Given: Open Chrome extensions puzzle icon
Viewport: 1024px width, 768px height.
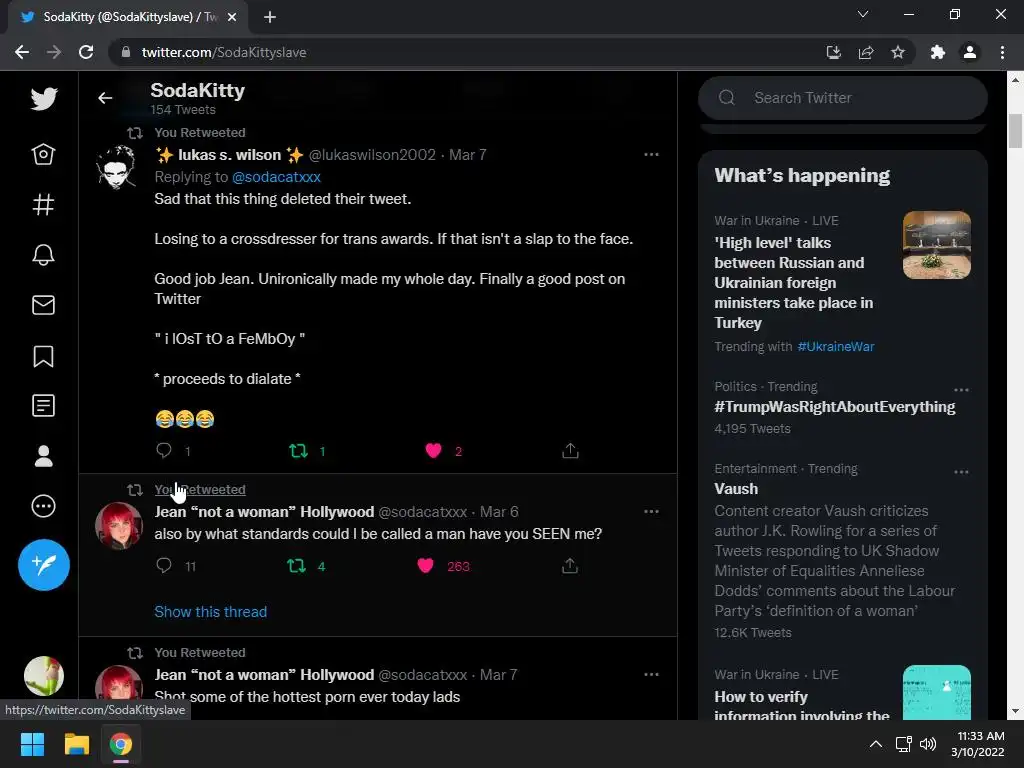Looking at the screenshot, I should 938,52.
